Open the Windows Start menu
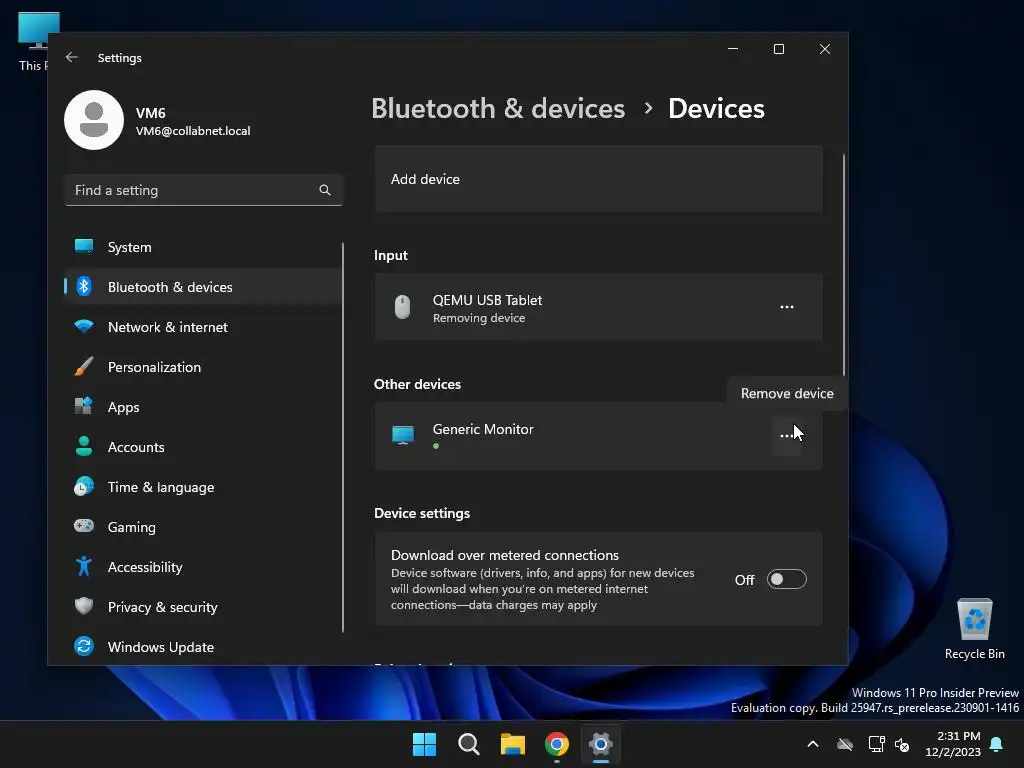 click(x=424, y=744)
